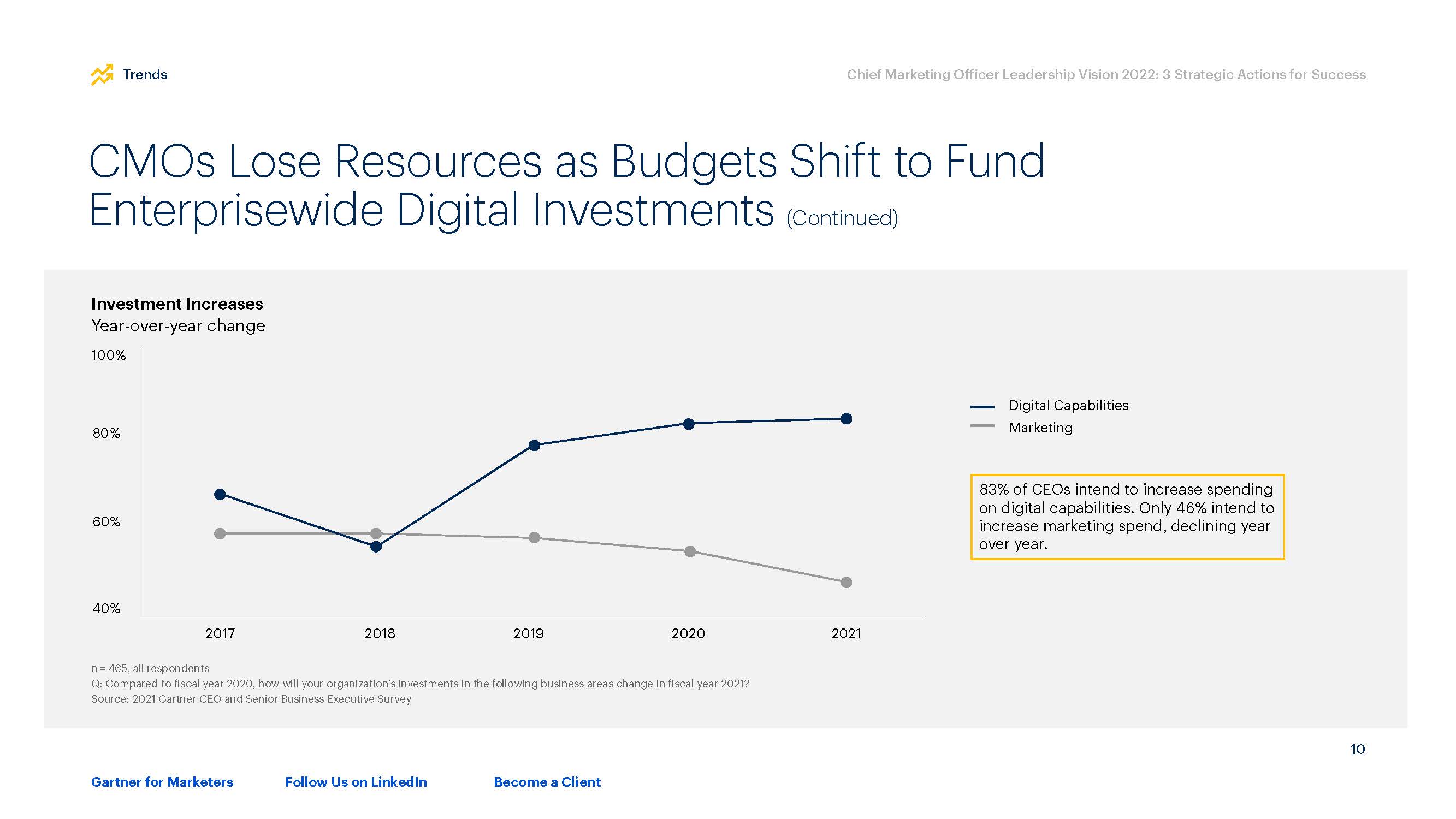Click the Digital Capabilities 2019 data point
Image resolution: width=1456 pixels, height=819 pixels.
(534, 446)
